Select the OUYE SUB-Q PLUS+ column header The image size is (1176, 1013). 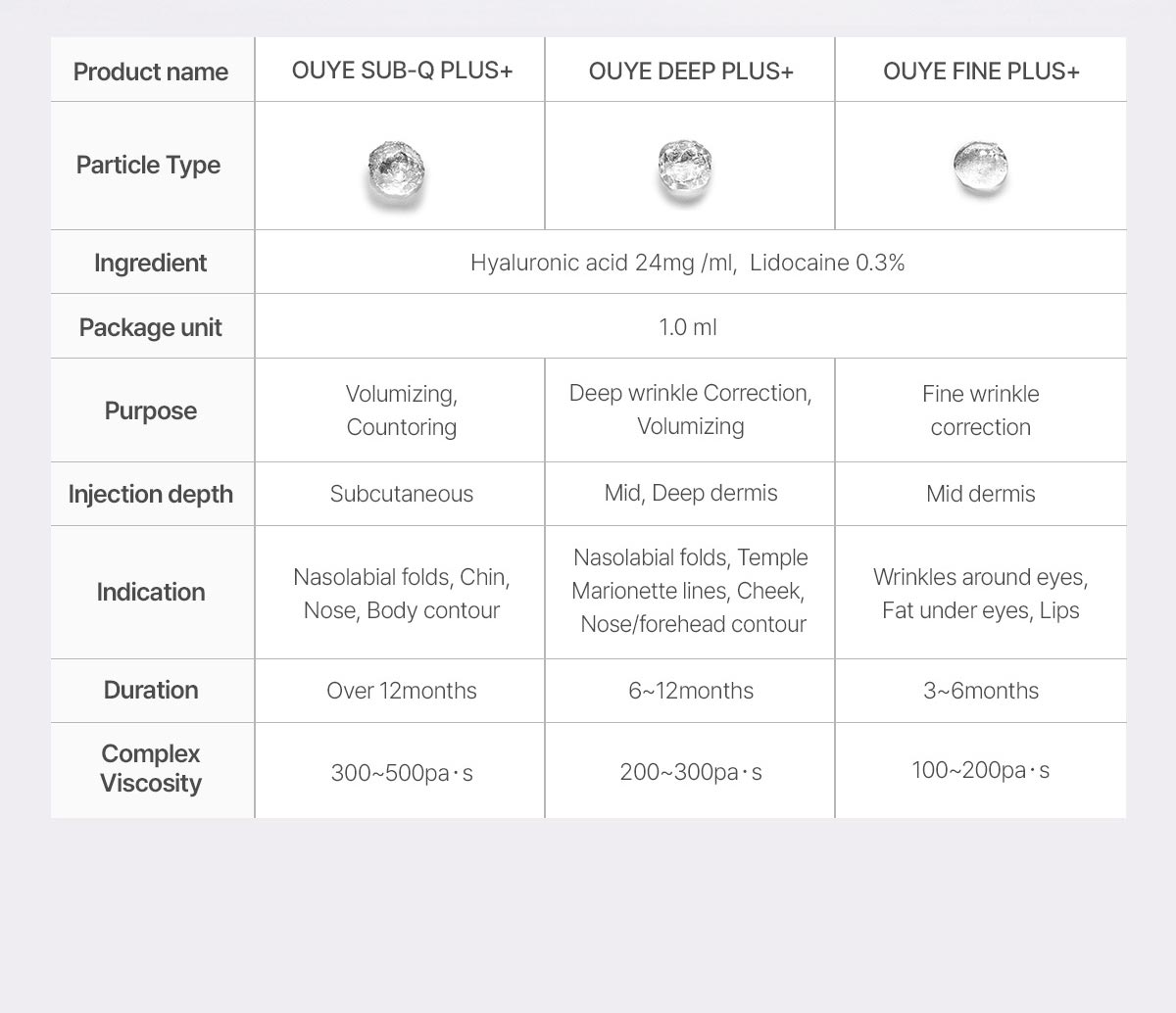pyautogui.click(x=402, y=71)
